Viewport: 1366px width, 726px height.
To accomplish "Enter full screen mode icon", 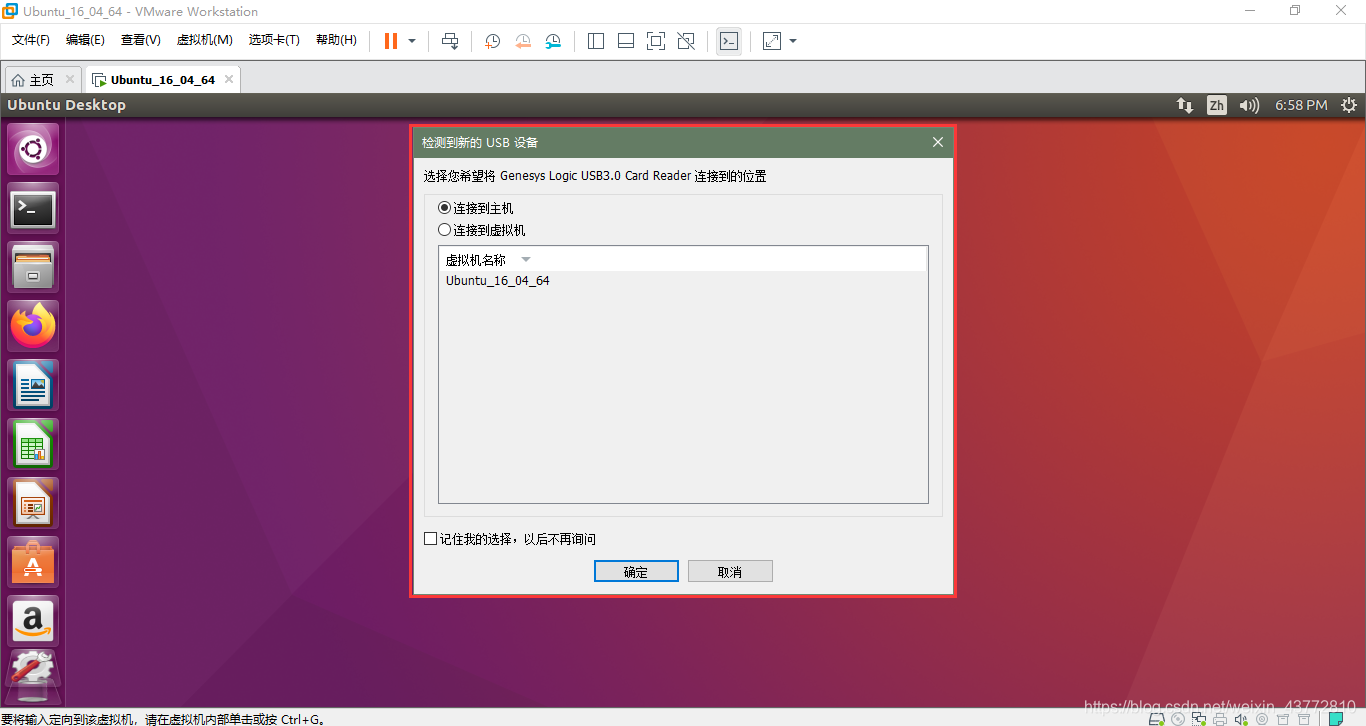I will pos(656,41).
